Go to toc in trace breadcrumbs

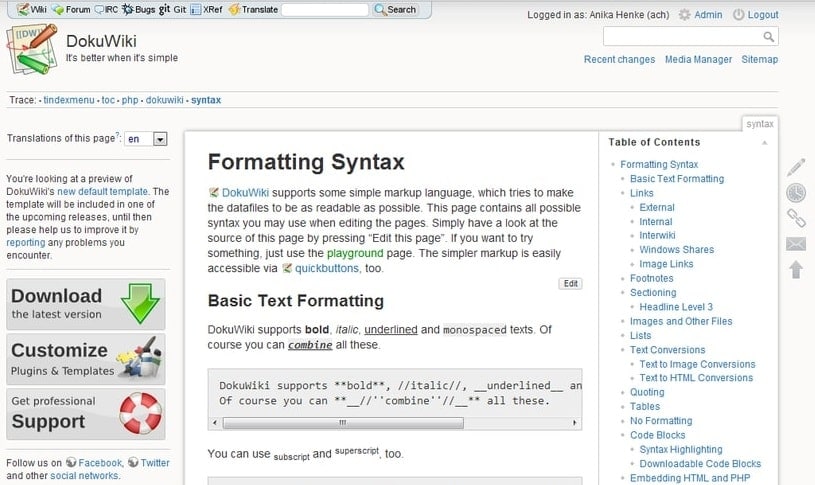108,100
